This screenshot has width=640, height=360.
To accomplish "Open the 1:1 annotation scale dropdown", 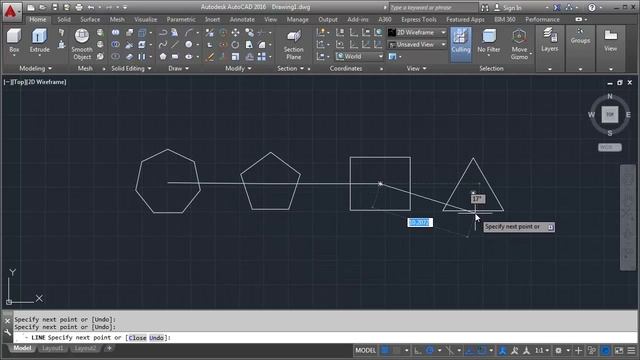I will (x=542, y=350).
